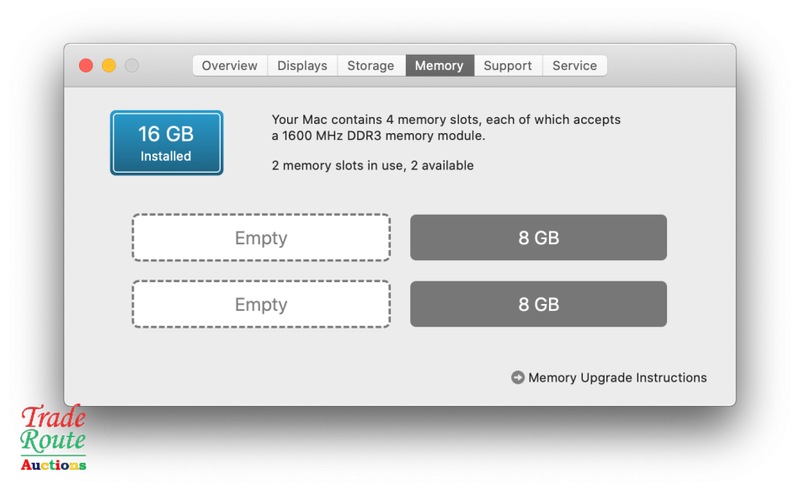
Task: Close the window with the red button
Action: point(86,65)
